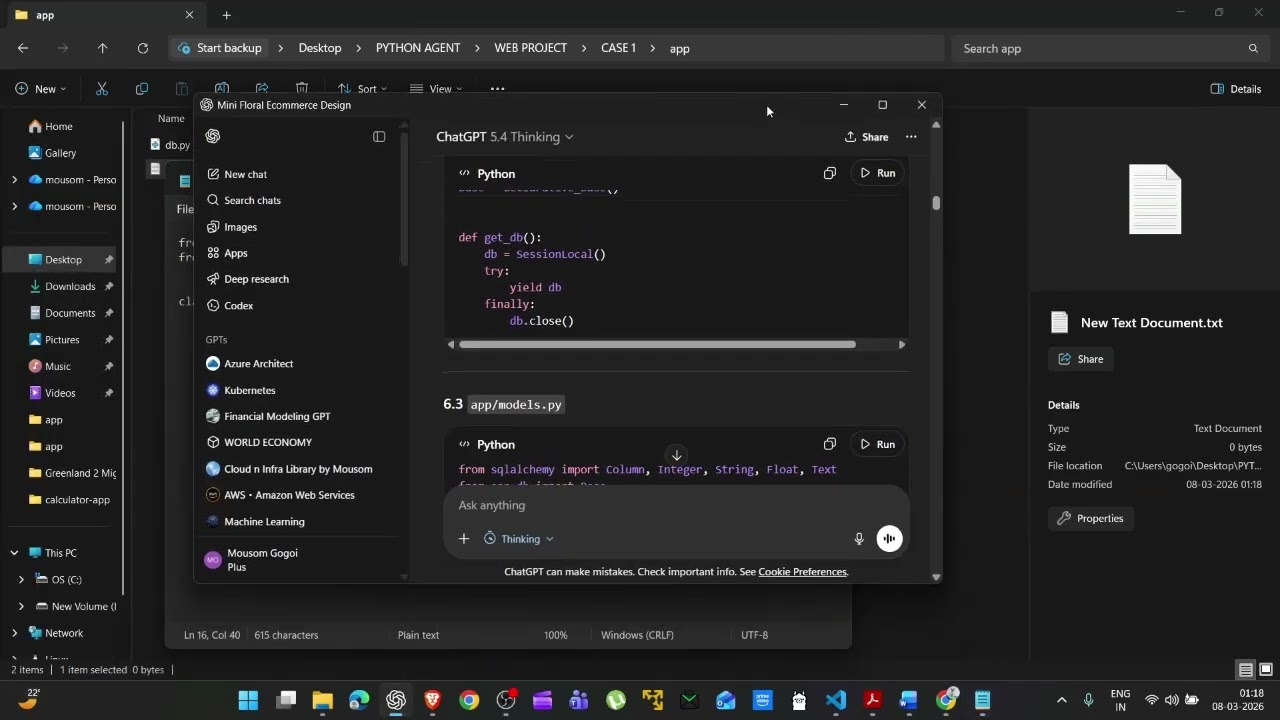Click the ChatGPT conversation vertical scrollbar thumb
Screen dimensions: 1280x720
[x=936, y=203]
